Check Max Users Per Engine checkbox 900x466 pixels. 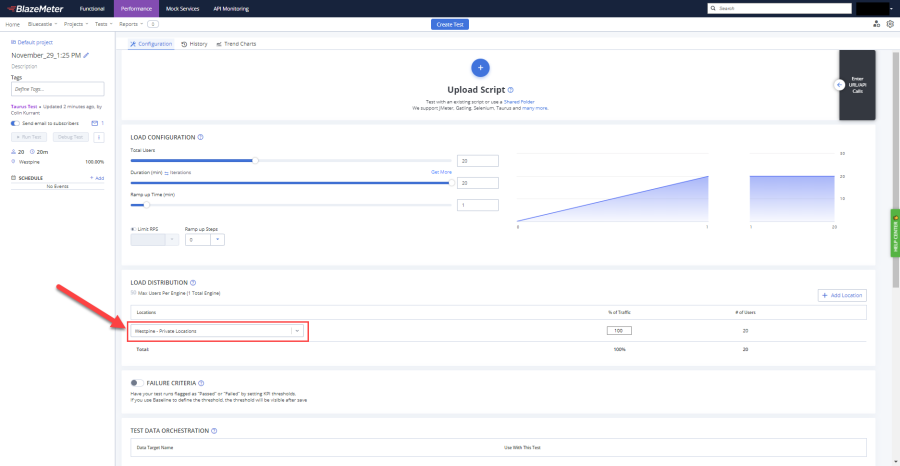pos(134,293)
